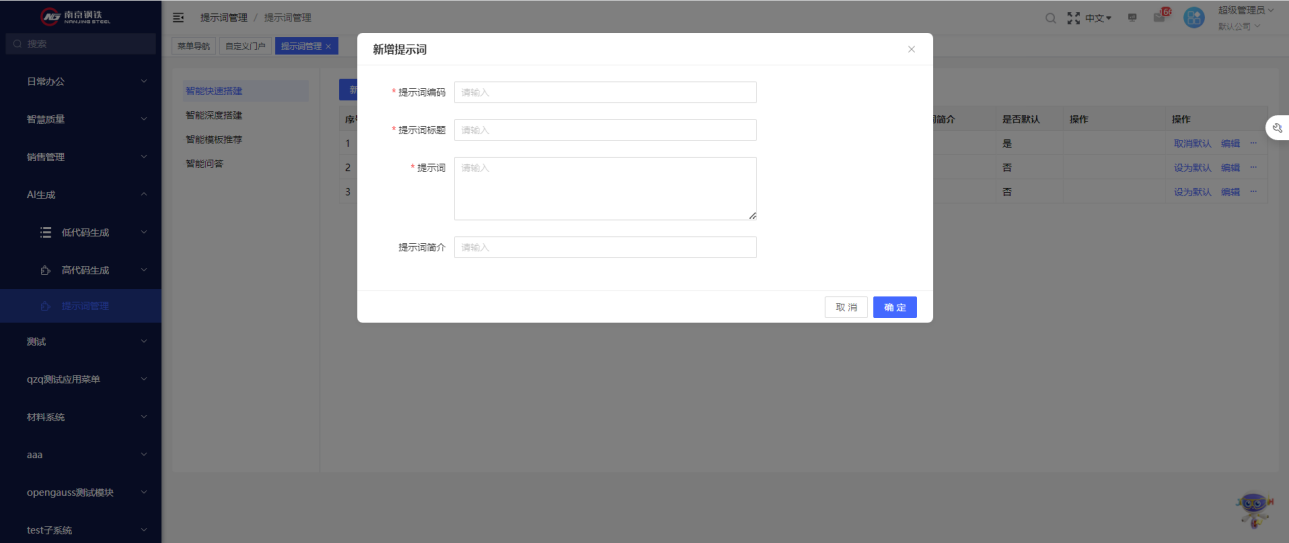Viewport: 1289px width, 543px height.
Task: Expand the 日常办公 sidebar menu
Action: pos(80,81)
